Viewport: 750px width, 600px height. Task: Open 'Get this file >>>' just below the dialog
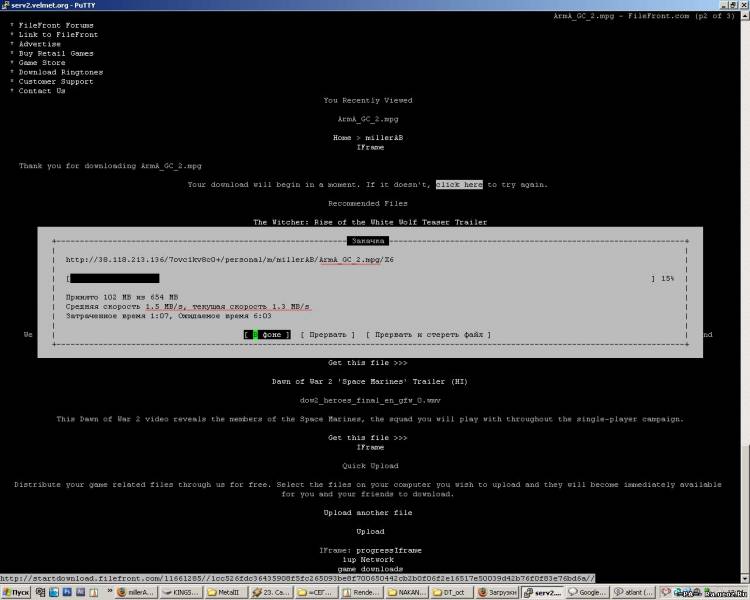coord(368,363)
